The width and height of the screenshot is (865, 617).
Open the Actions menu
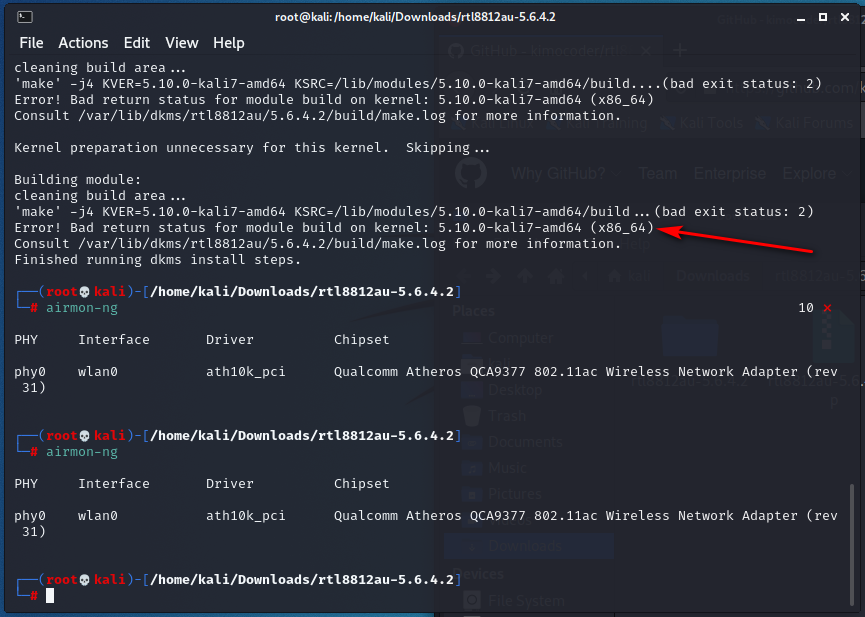tap(83, 43)
